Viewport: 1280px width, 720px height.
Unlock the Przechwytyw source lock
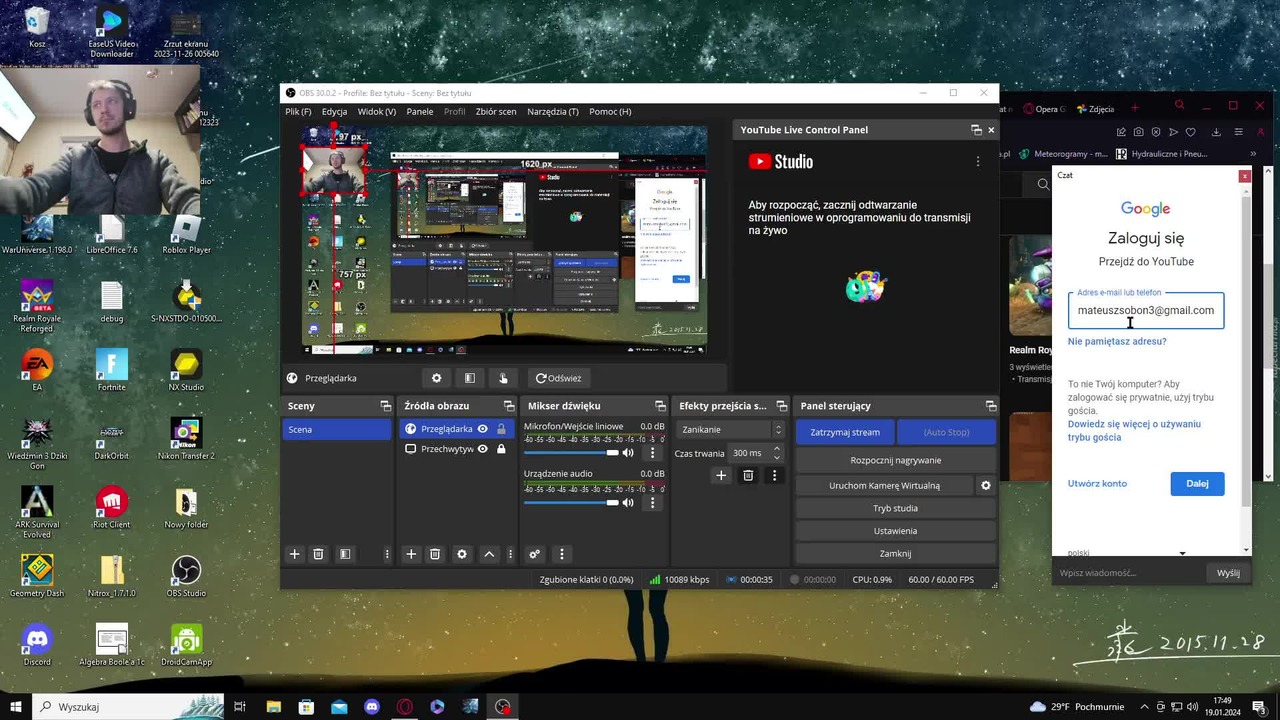501,449
